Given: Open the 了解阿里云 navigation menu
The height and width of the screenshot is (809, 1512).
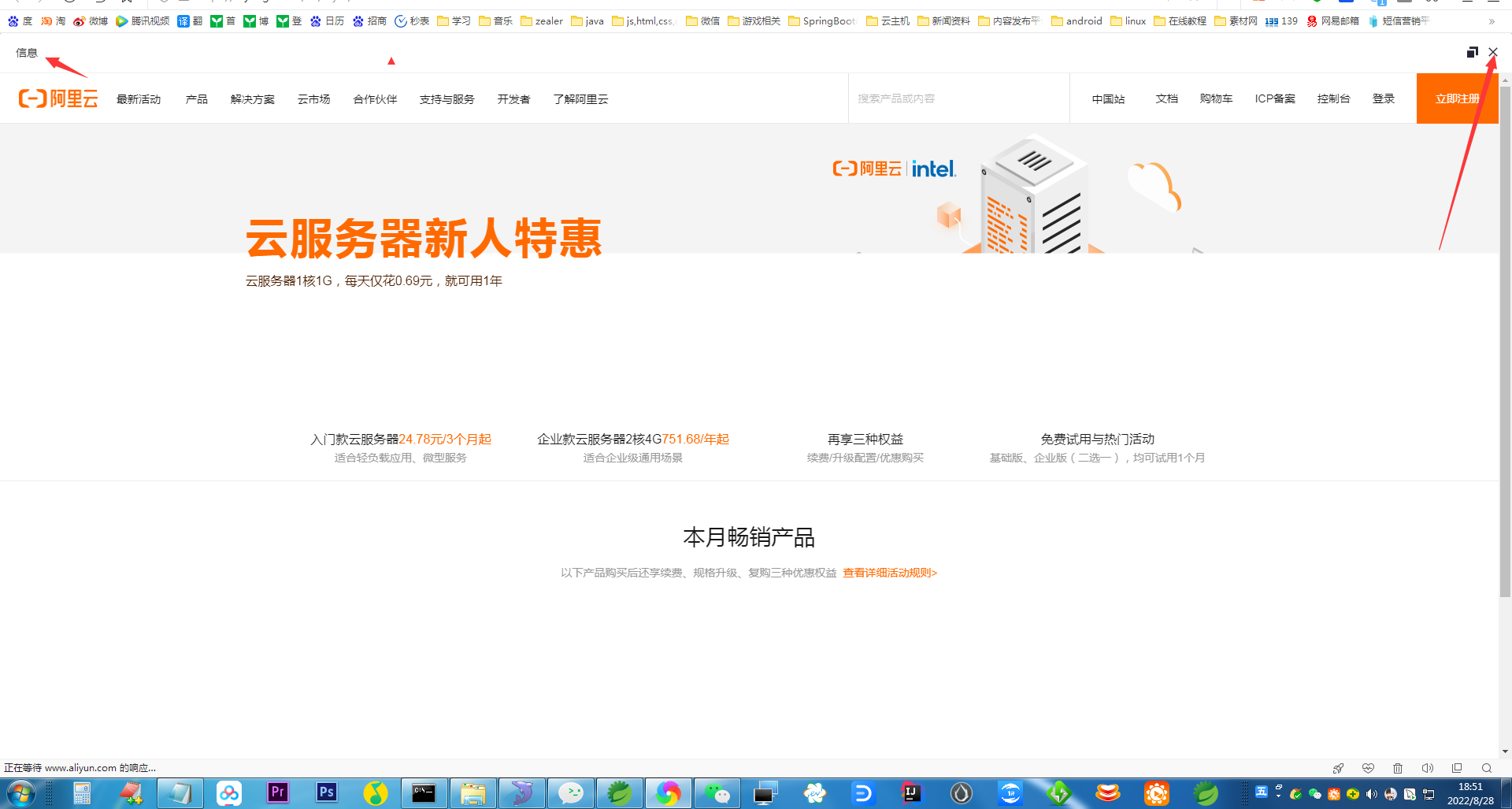Looking at the screenshot, I should (580, 99).
